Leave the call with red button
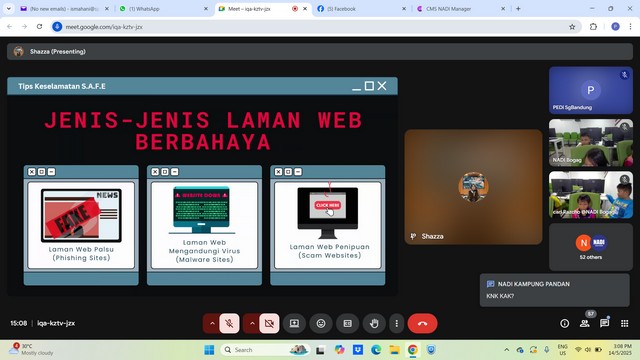Screen dimensions: 640x360 422,323
